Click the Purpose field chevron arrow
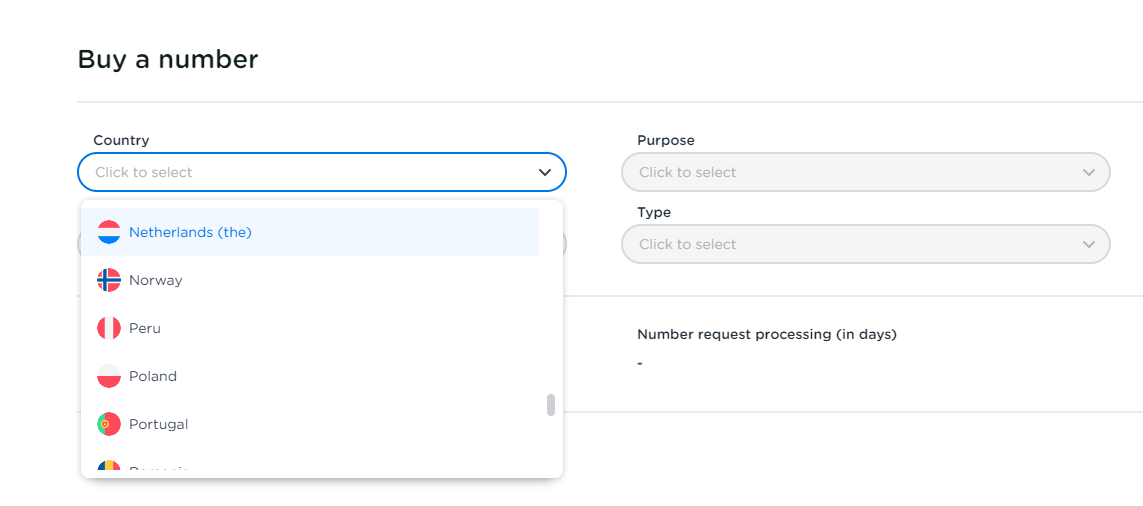 (1089, 172)
